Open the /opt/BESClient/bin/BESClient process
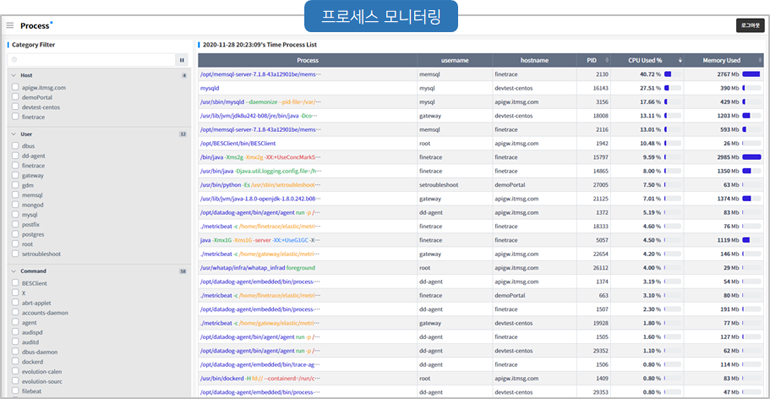Viewport: 770px width, 399px height. tap(238, 143)
